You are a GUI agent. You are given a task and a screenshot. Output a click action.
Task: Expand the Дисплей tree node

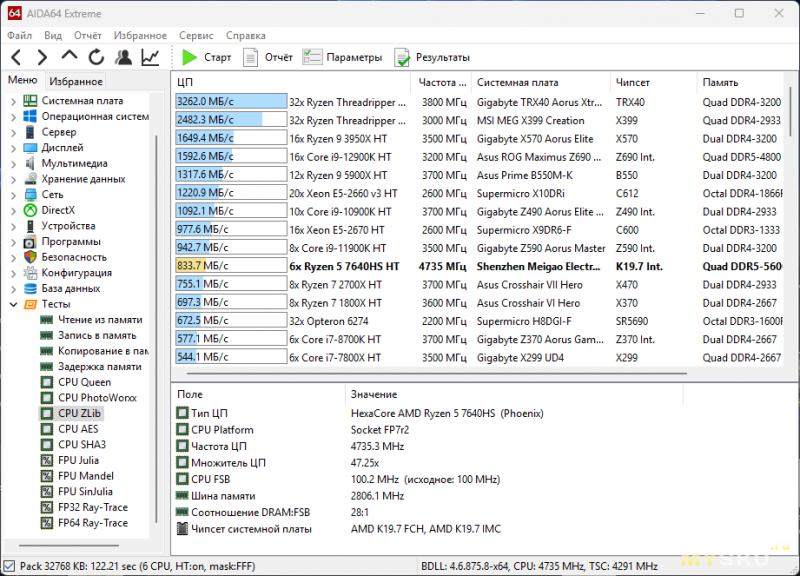(x=13, y=148)
